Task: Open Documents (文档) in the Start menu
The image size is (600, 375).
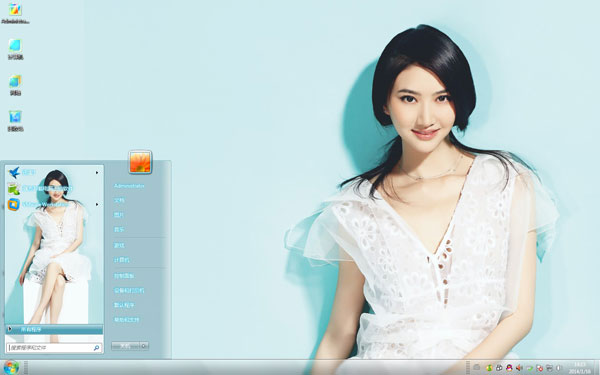Action: coord(119,200)
